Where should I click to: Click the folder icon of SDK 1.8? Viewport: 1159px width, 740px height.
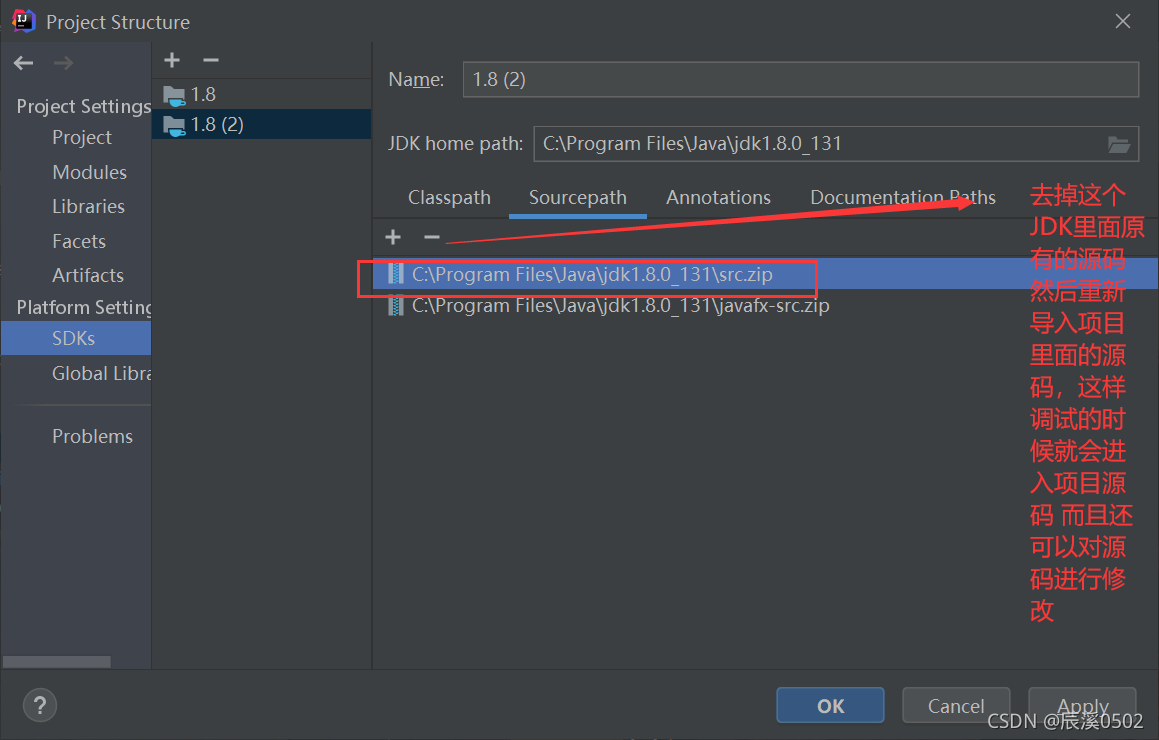coord(174,95)
